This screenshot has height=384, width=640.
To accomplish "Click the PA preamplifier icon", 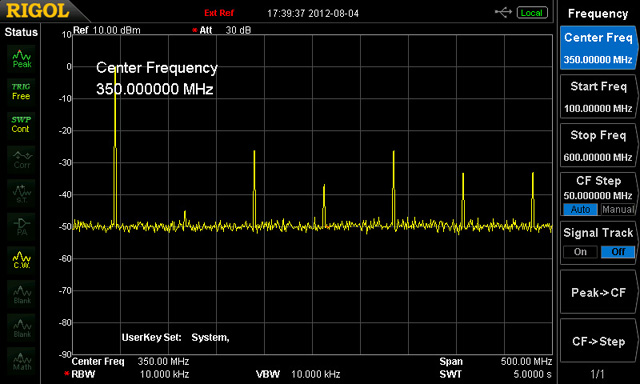I will point(21,226).
